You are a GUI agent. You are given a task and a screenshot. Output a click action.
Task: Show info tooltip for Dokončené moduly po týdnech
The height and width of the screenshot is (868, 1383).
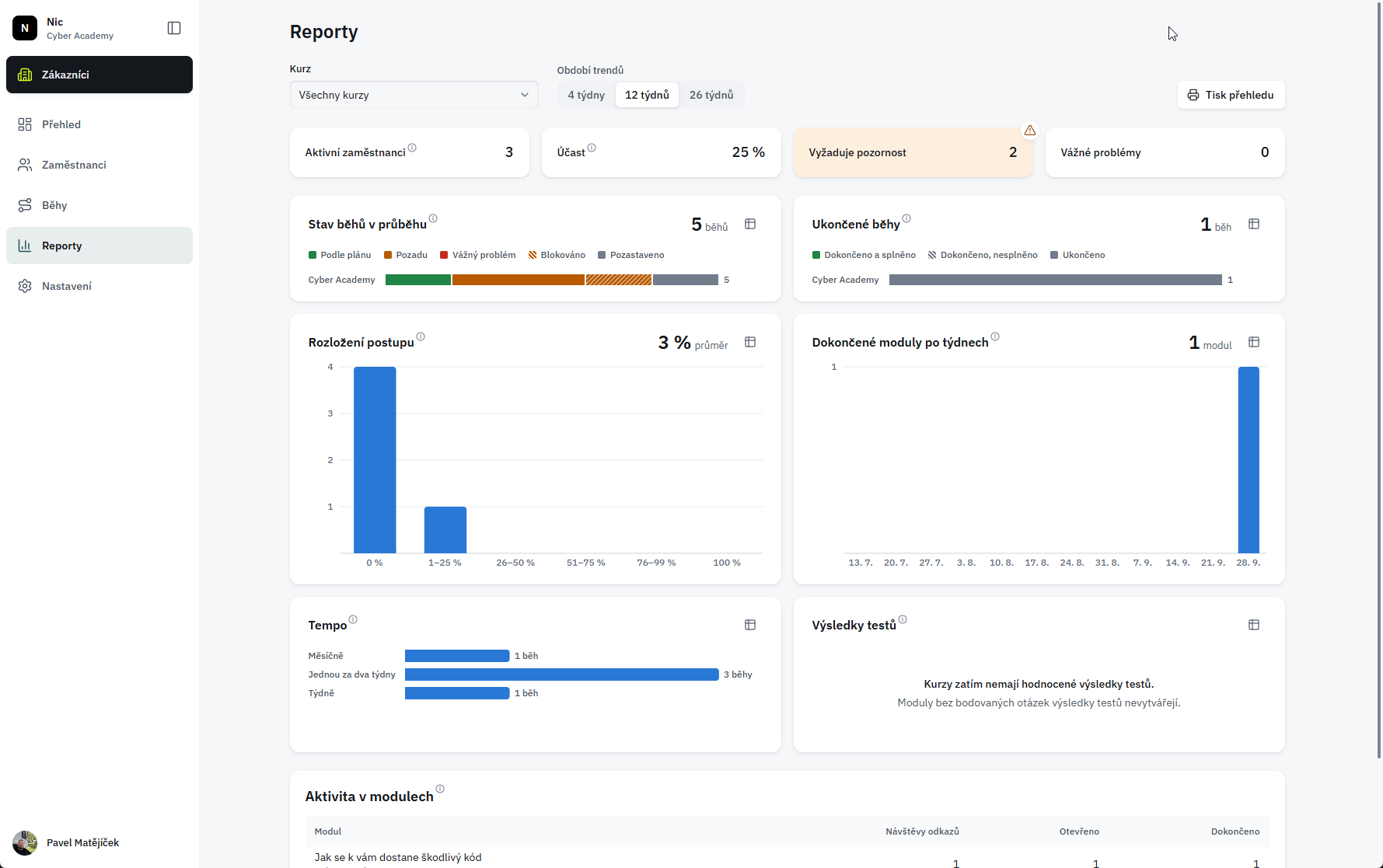pyautogui.click(x=995, y=336)
